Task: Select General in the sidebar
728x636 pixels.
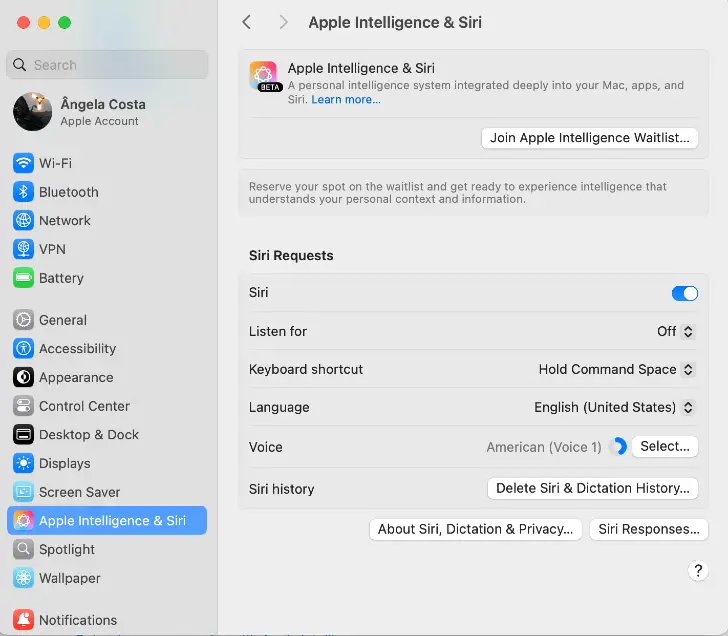Action: [63, 320]
